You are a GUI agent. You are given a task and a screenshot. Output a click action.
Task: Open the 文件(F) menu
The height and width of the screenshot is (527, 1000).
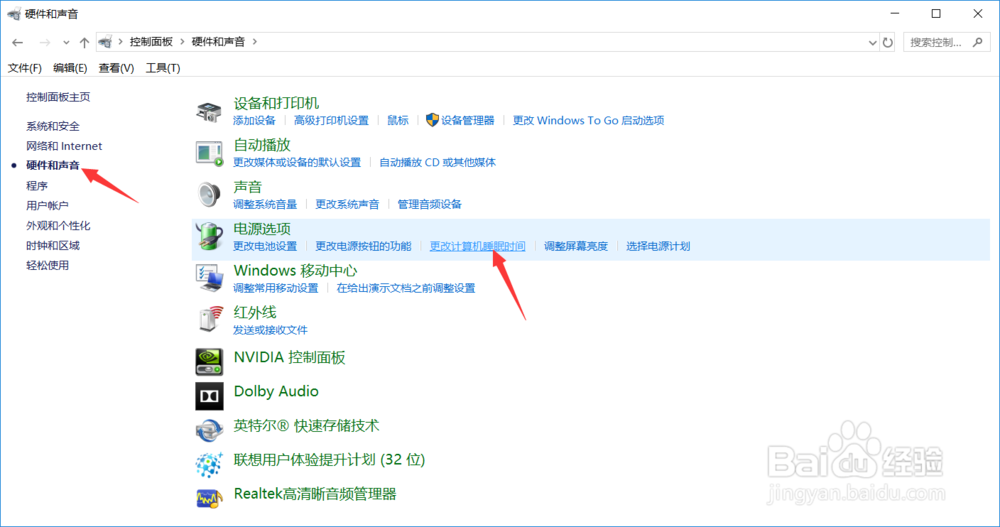tap(24, 68)
